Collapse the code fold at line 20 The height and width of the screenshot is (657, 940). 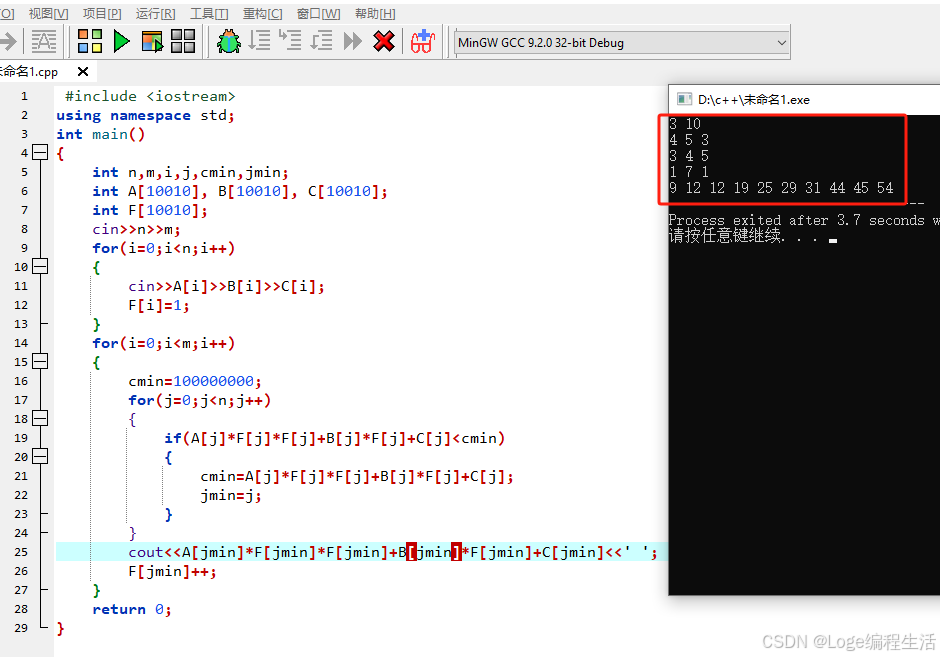pos(40,457)
